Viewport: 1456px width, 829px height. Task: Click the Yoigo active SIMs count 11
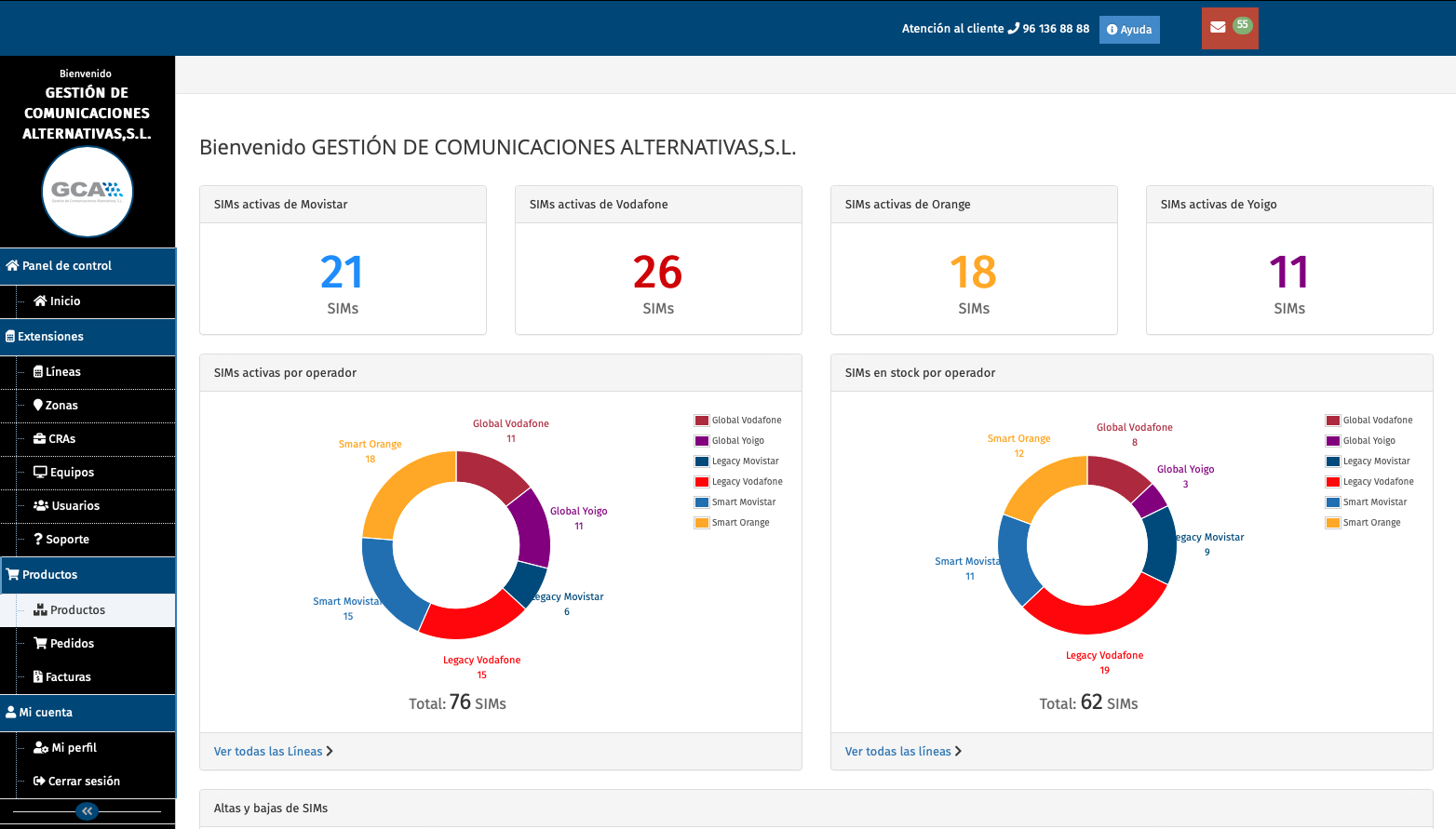(1288, 273)
